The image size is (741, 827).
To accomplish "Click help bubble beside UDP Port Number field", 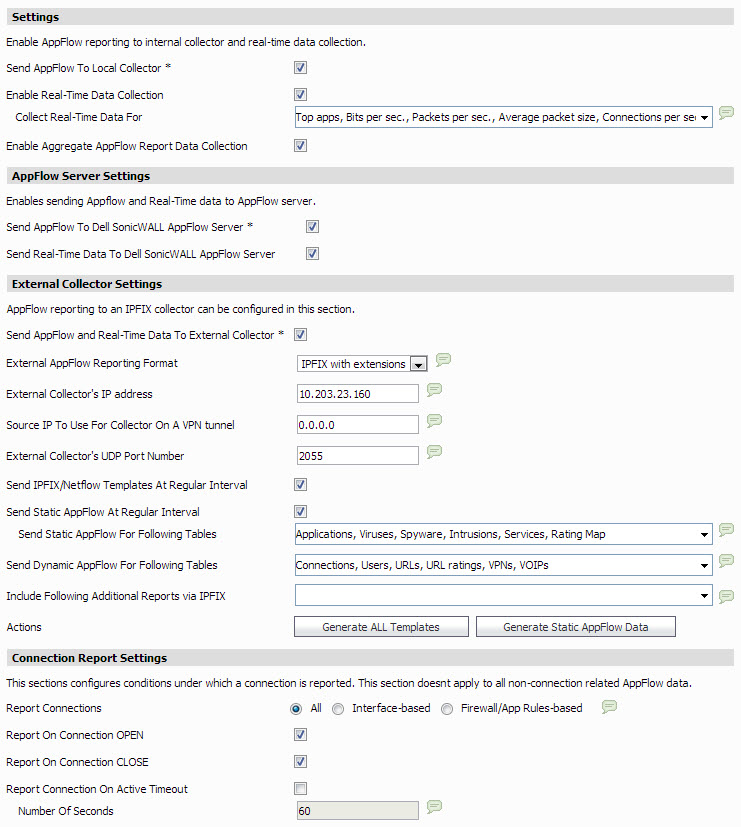I will [434, 452].
